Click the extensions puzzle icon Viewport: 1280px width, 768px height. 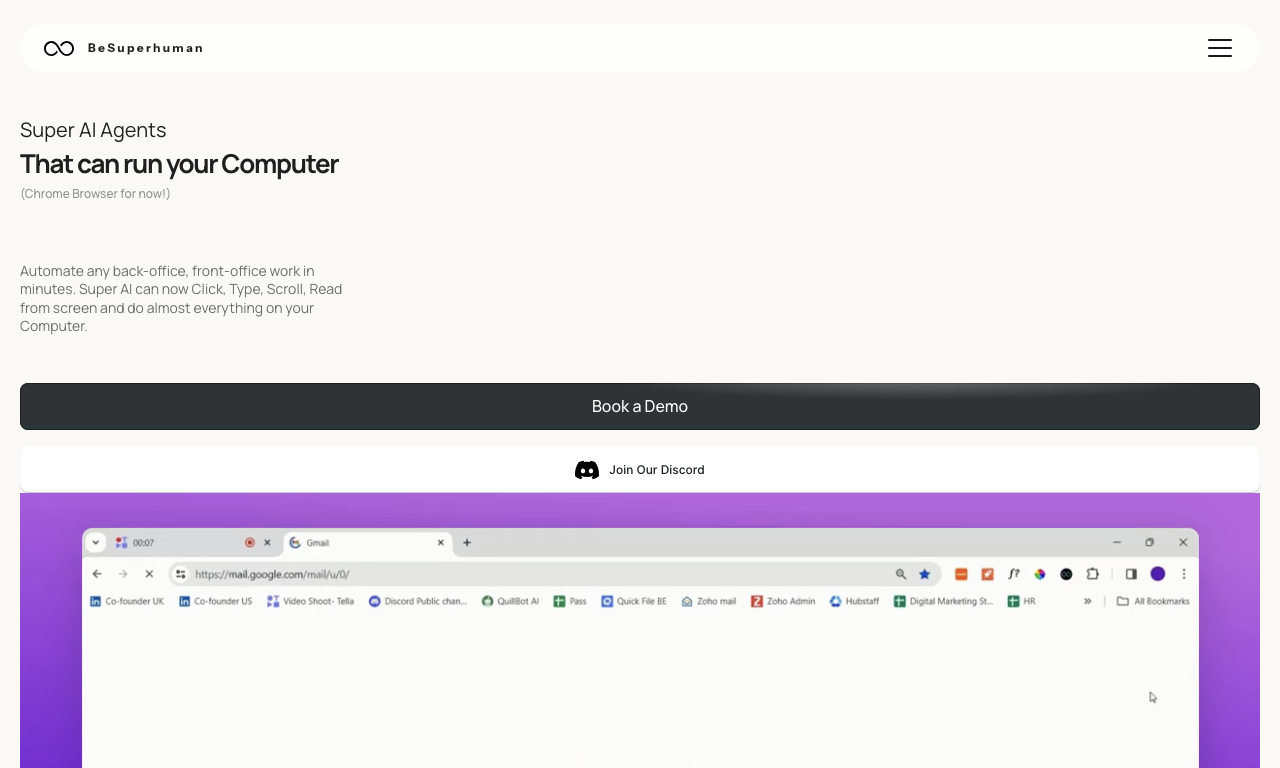(x=1093, y=574)
